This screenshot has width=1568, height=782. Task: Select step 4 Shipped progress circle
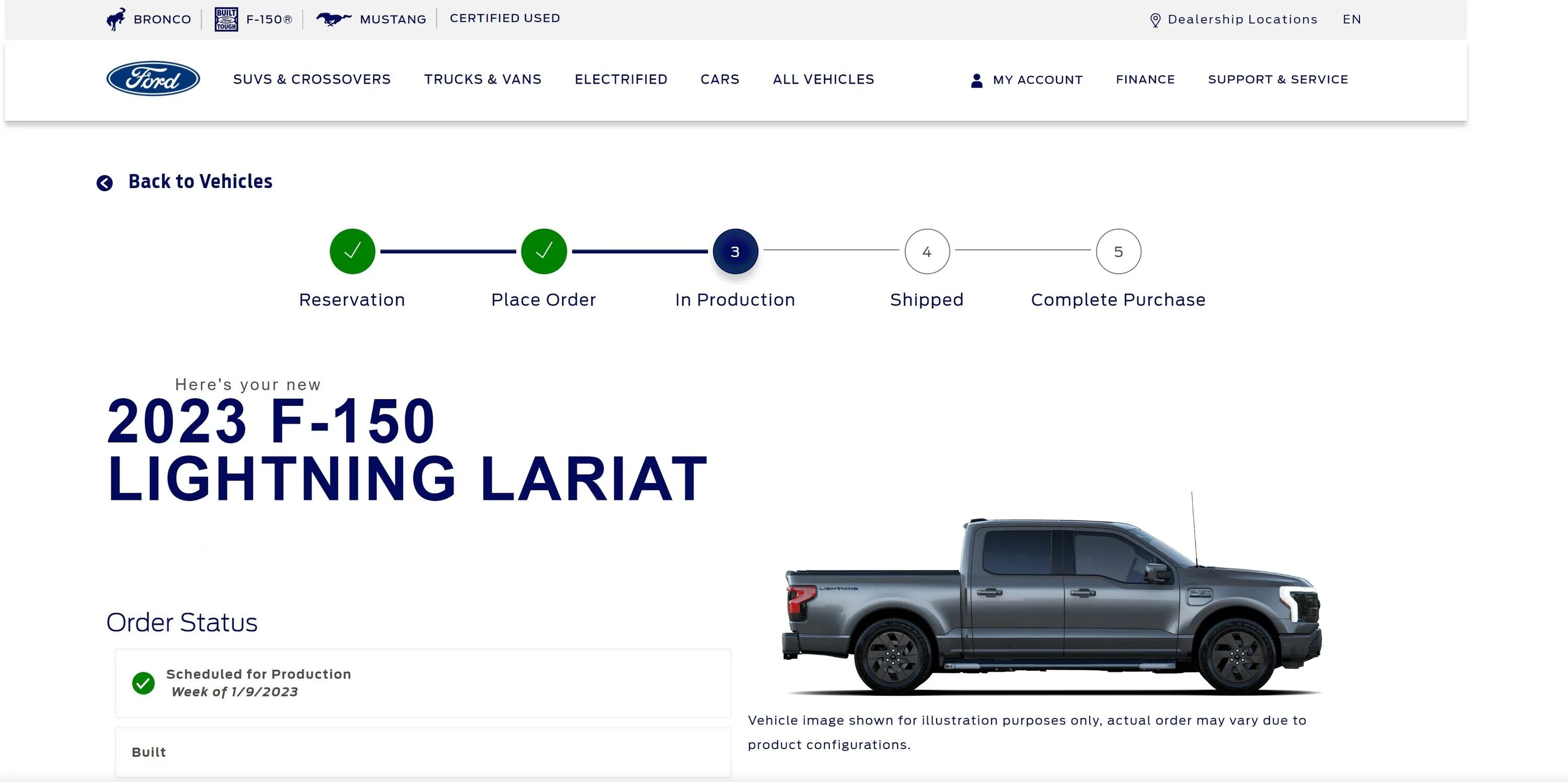tap(927, 251)
